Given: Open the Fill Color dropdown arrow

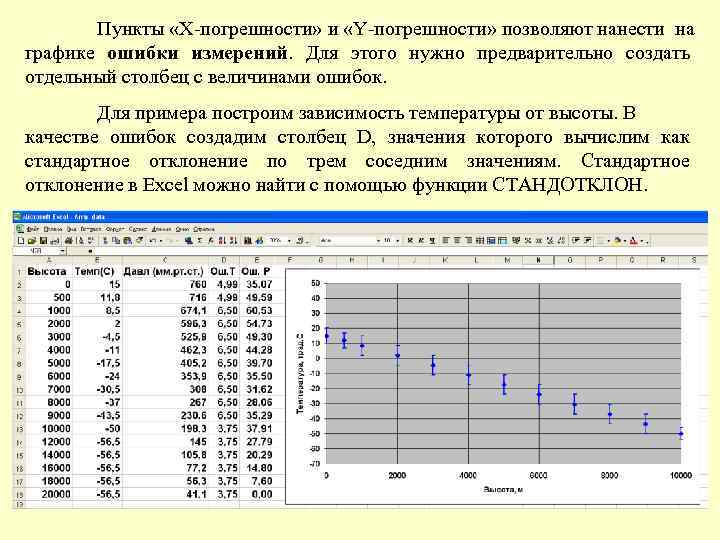Looking at the screenshot, I should 625,241.
